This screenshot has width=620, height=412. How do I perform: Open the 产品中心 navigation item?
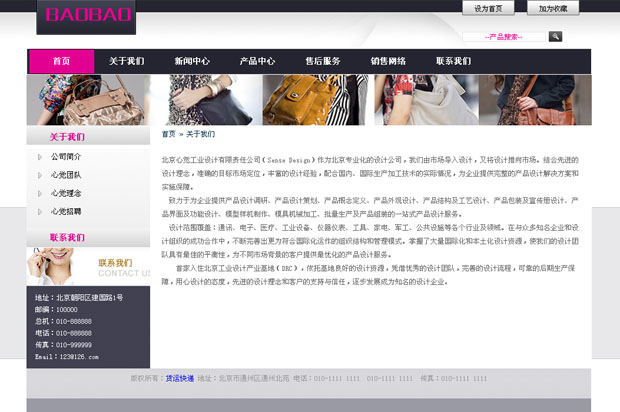point(257,61)
